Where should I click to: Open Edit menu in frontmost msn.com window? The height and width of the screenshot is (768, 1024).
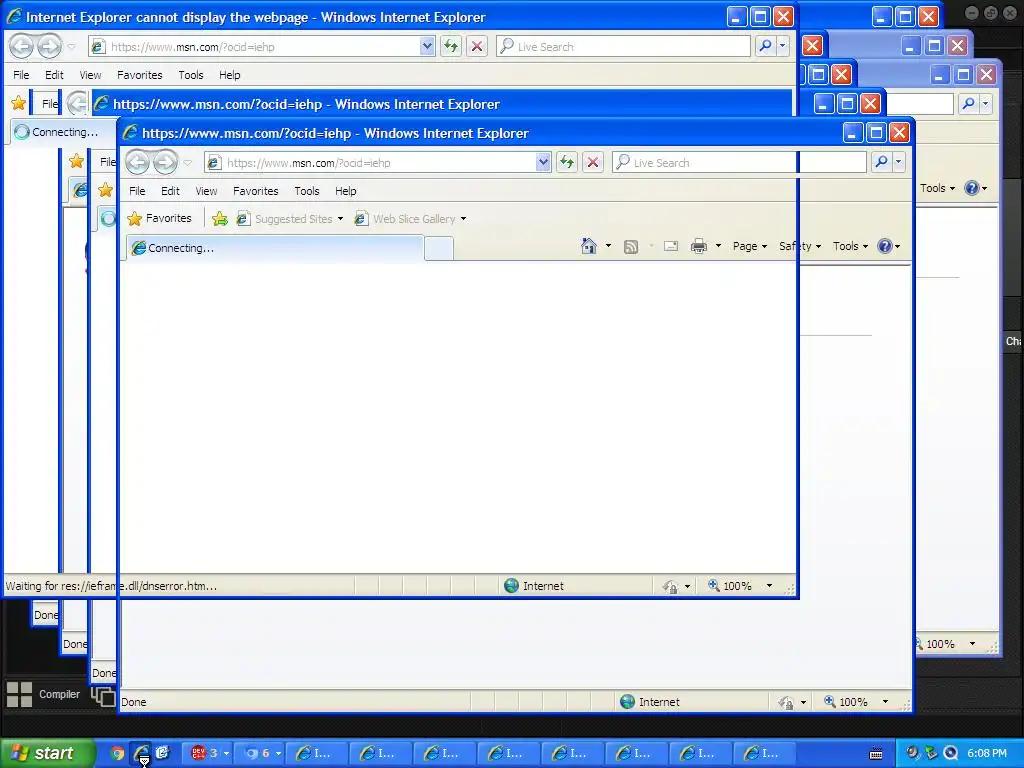coord(170,191)
